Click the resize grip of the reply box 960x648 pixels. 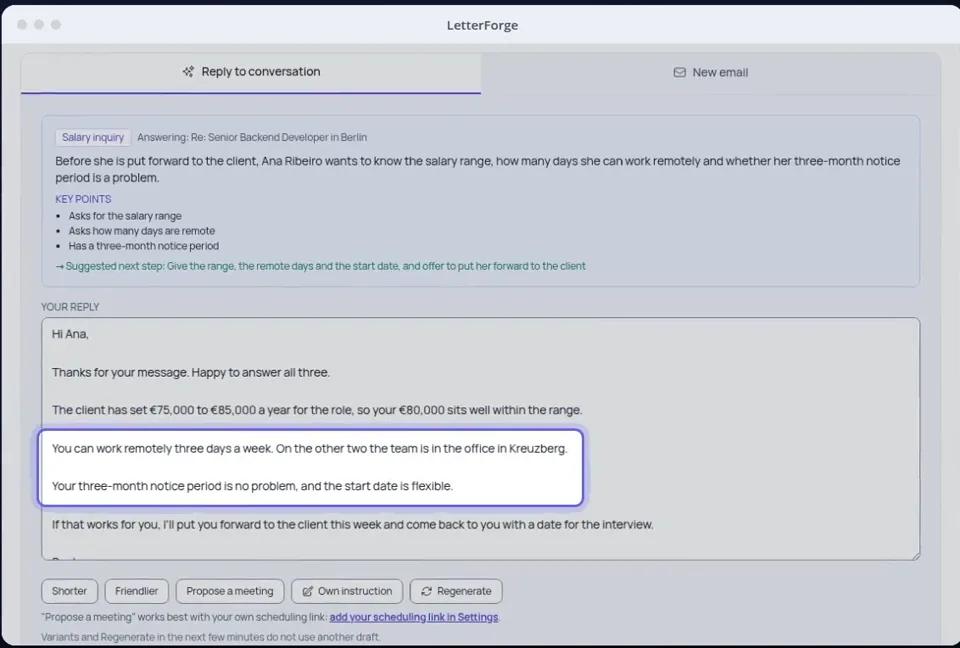[915, 556]
